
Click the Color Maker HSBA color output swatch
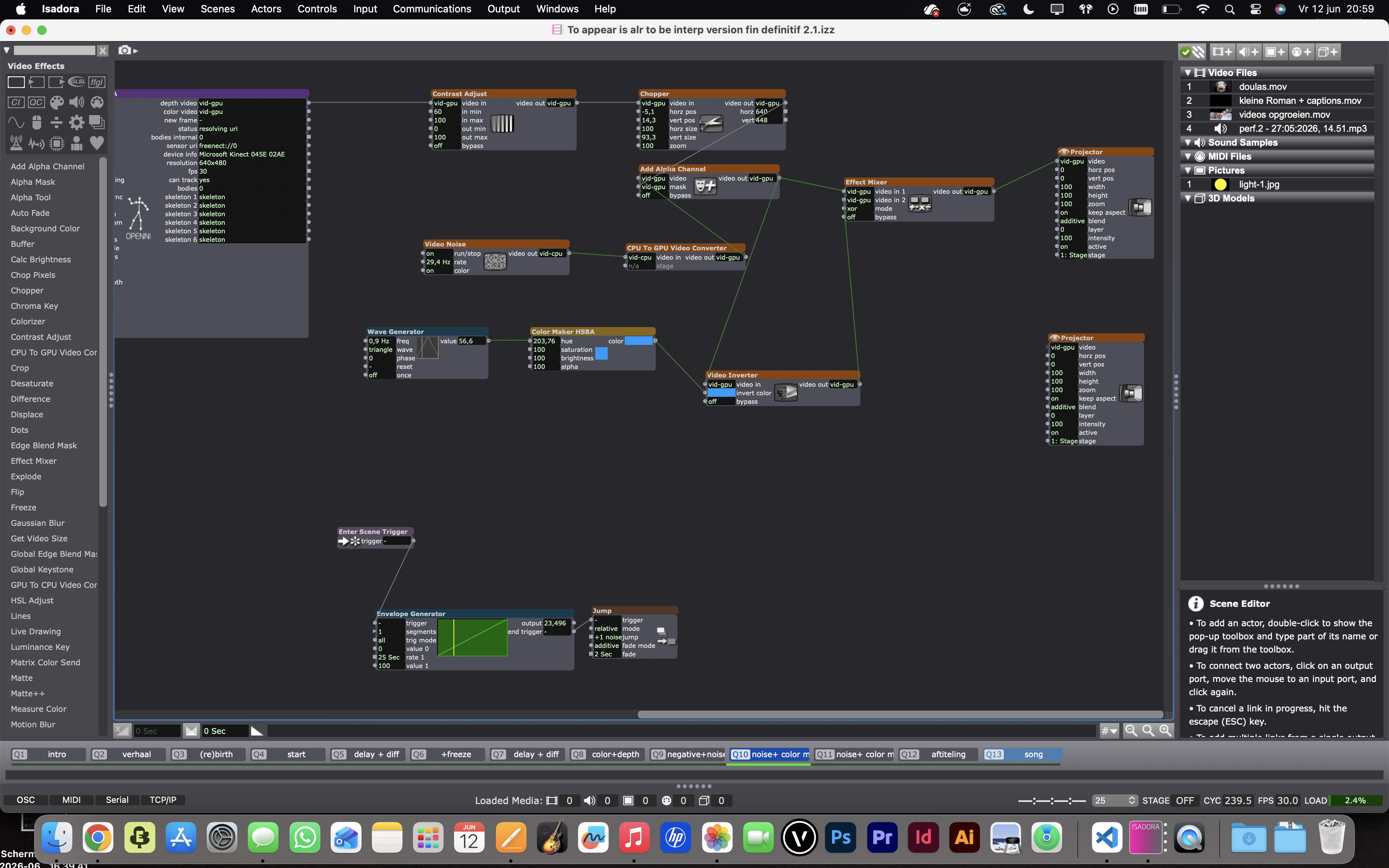pos(638,341)
